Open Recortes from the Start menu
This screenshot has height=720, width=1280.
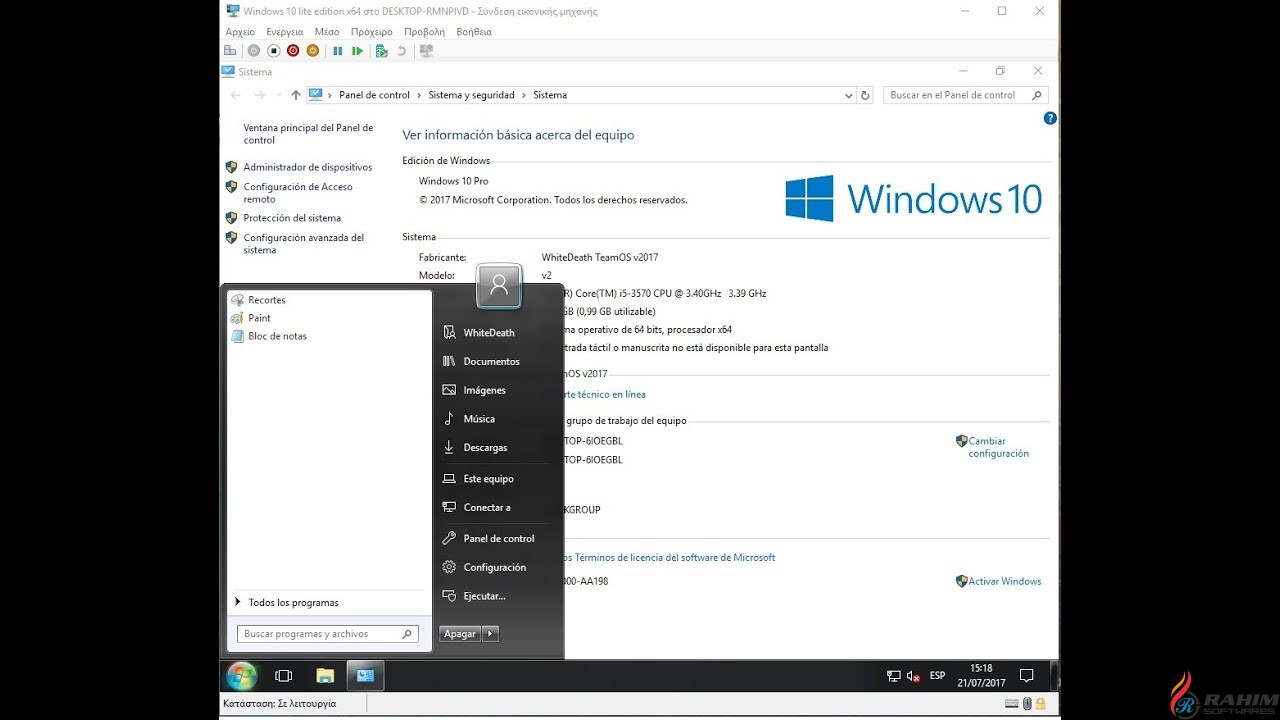point(266,300)
